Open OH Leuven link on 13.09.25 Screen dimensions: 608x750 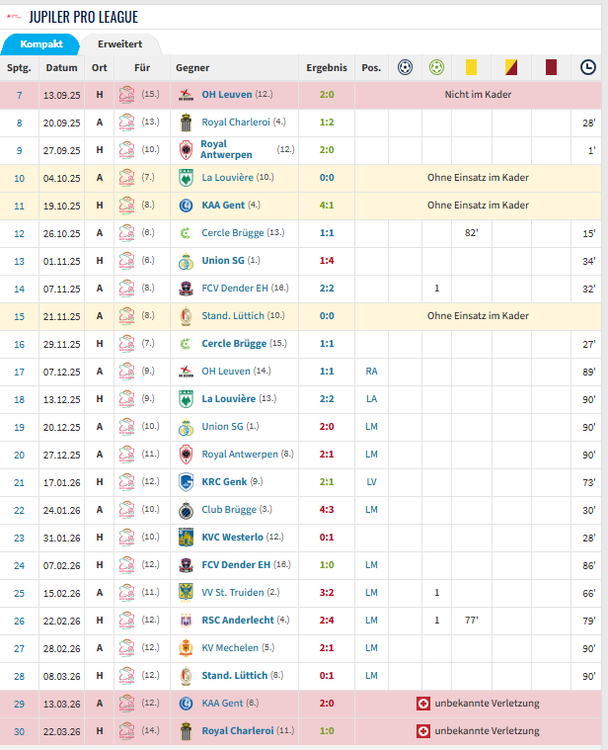(x=227, y=94)
